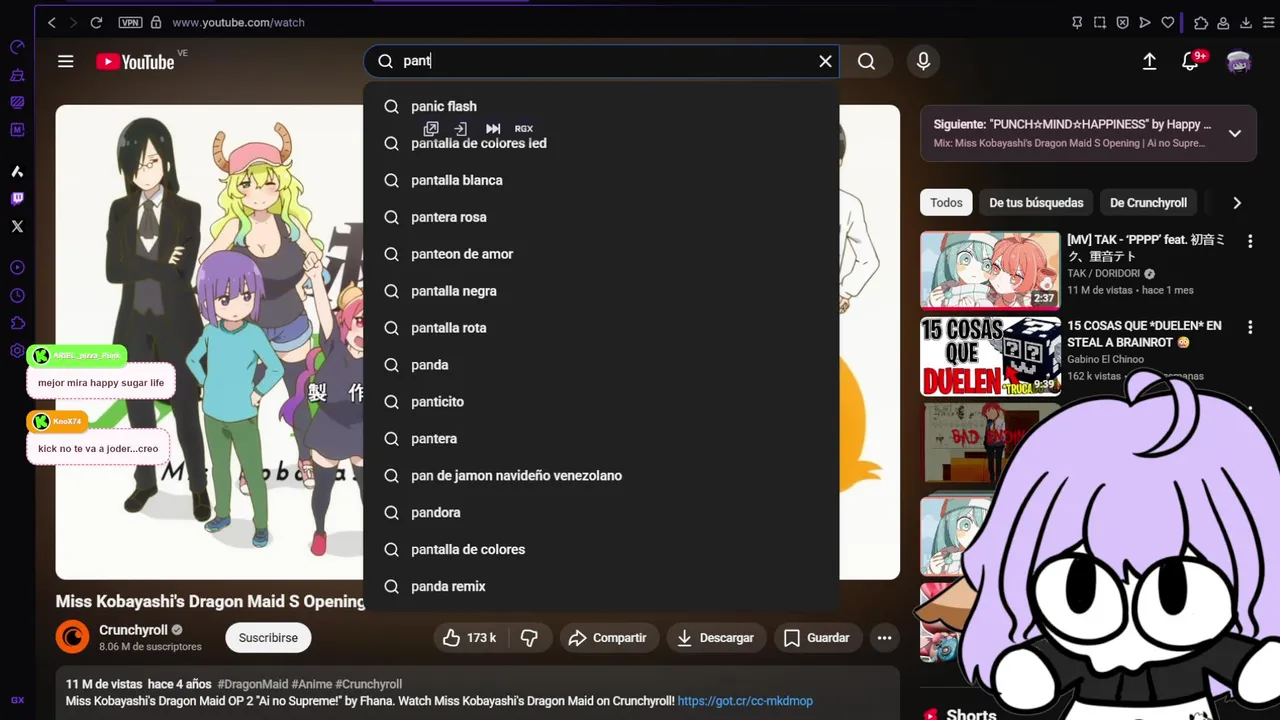Open the YouTube account avatar menu
This screenshot has height=720, width=1280.
[1239, 61]
